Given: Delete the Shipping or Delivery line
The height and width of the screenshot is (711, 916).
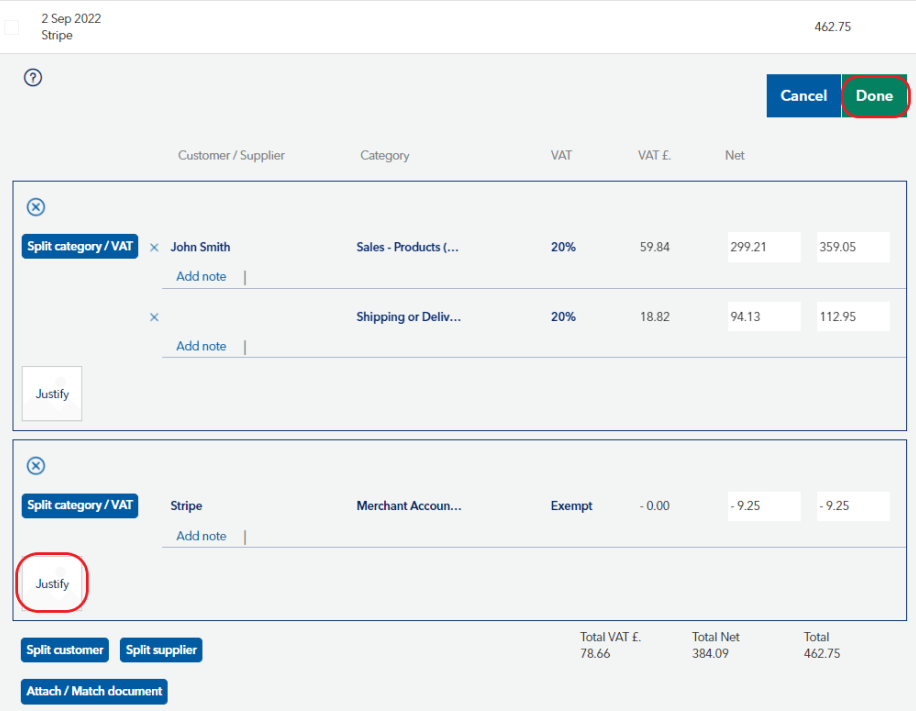Looking at the screenshot, I should (154, 317).
